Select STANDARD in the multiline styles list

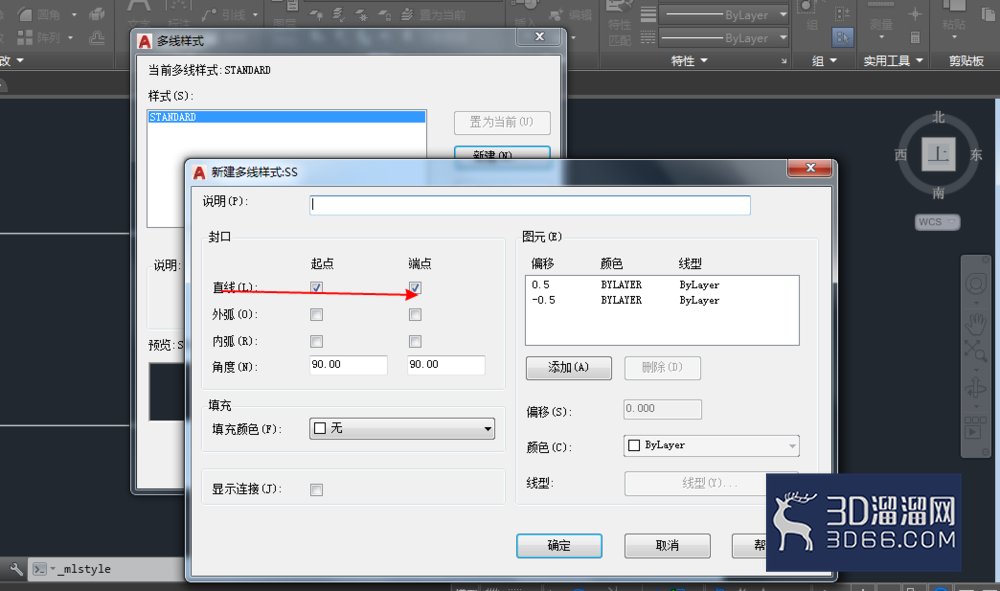coord(286,117)
